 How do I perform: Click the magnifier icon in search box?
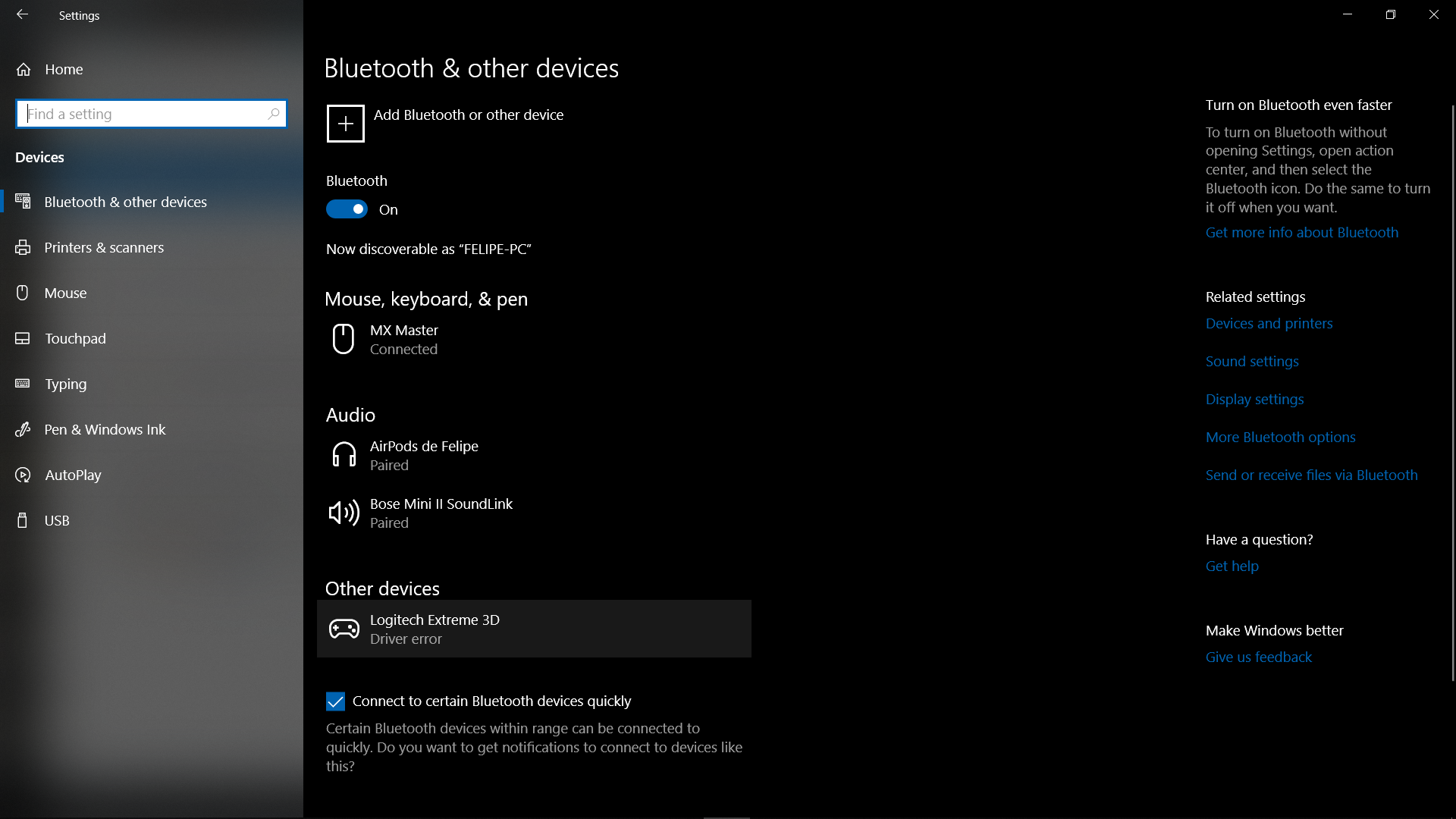(274, 114)
